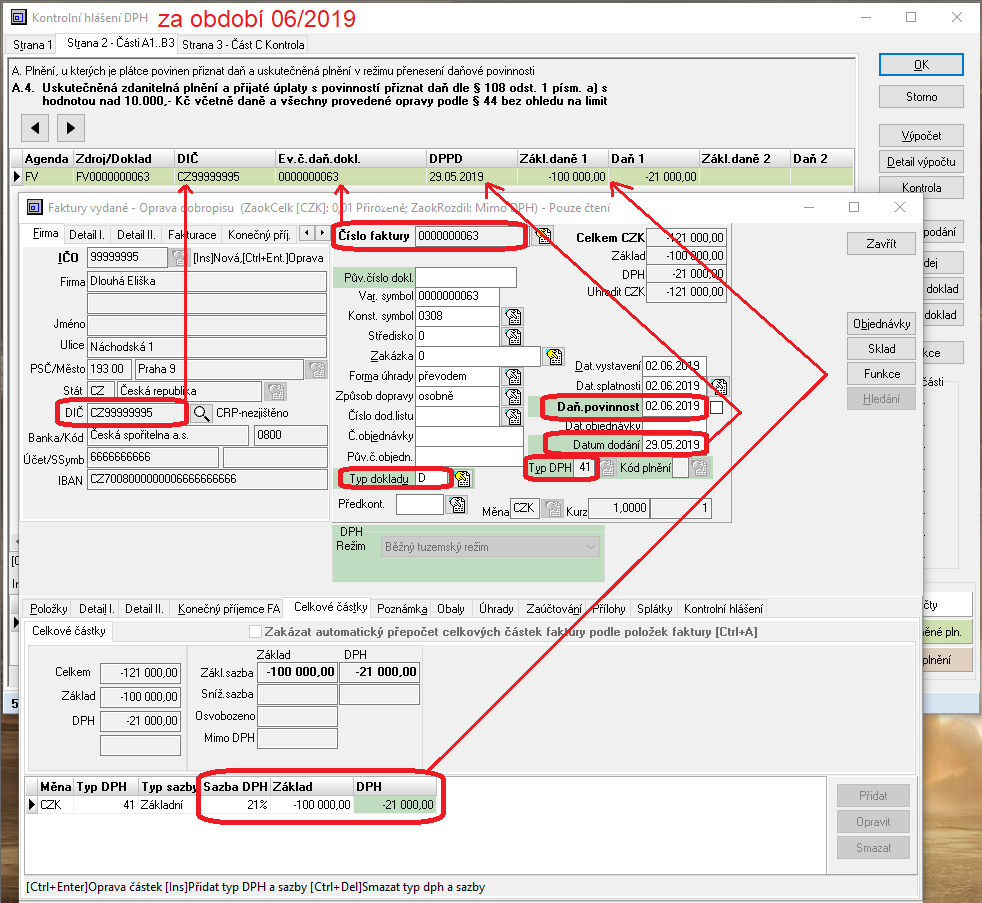Select the FV0000000063 cell in the table
Screen dimensions: 982x903
tap(123, 177)
